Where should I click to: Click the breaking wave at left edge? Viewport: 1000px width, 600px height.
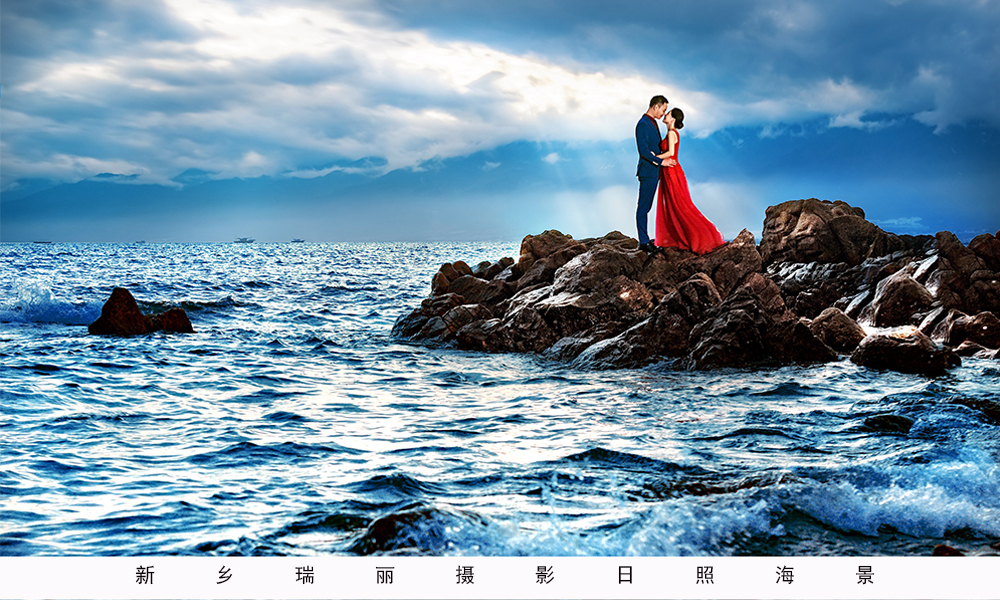(35, 303)
